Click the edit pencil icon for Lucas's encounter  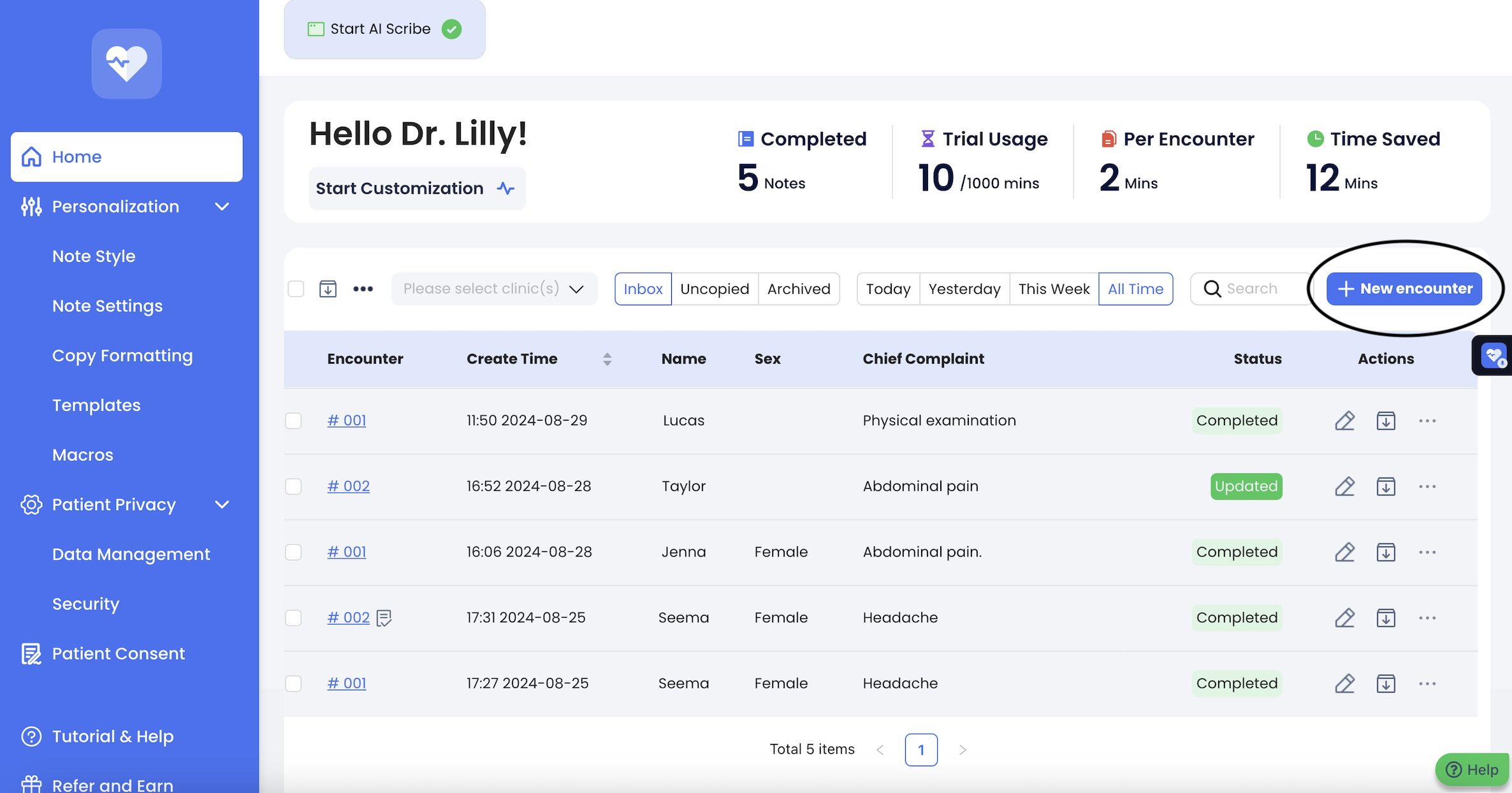[1344, 421]
